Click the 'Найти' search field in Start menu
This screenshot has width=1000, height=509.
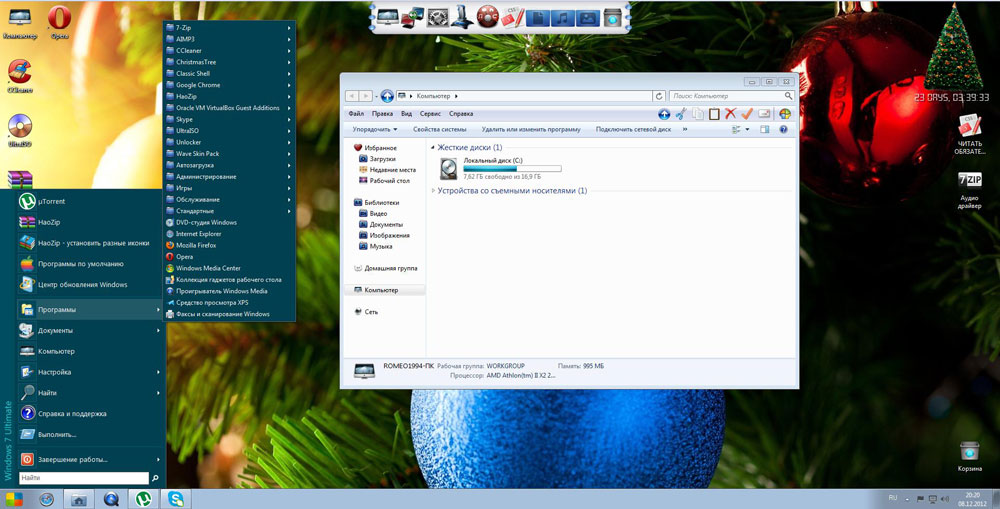(80, 479)
